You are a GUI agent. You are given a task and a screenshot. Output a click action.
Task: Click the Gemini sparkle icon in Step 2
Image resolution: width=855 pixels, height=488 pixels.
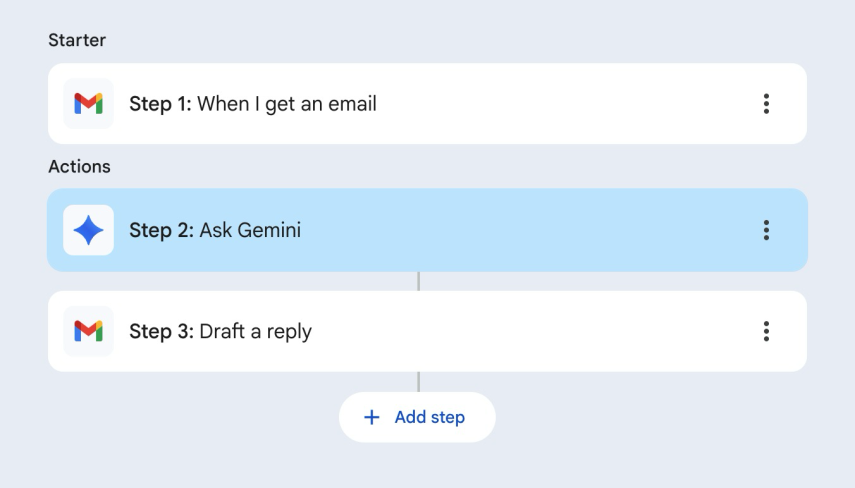pos(88,231)
